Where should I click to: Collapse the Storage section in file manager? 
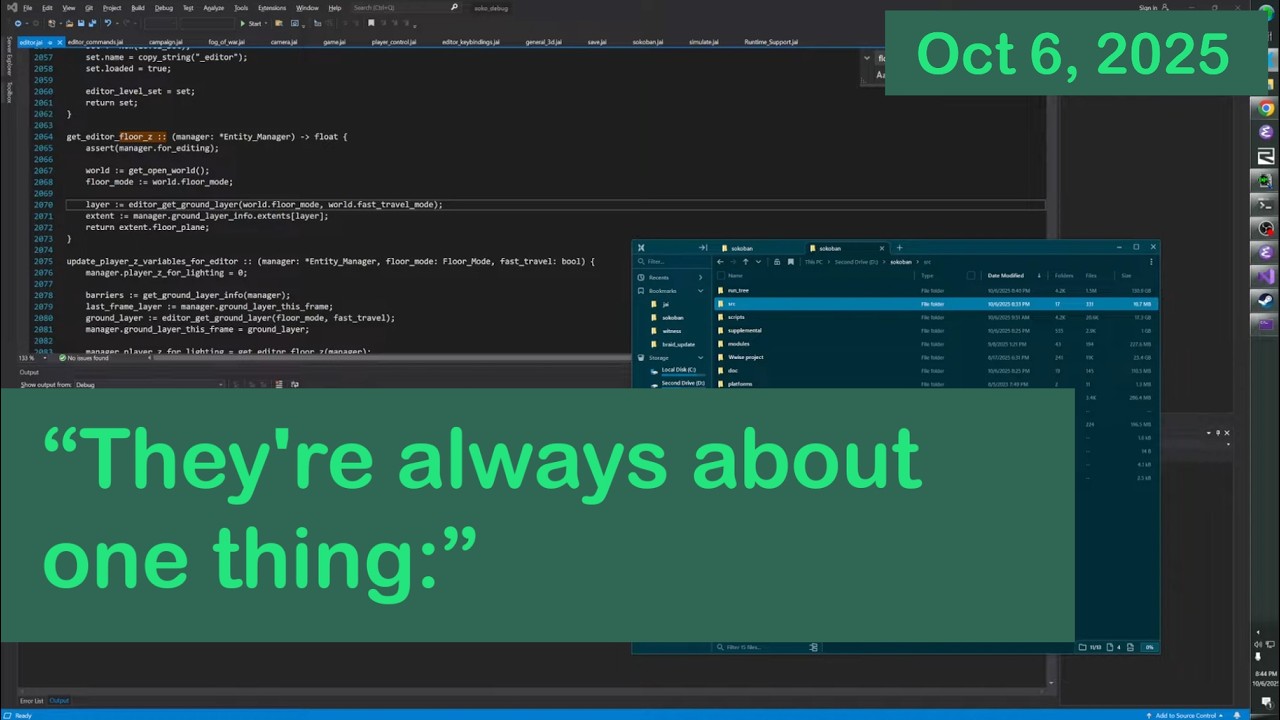click(x=700, y=357)
